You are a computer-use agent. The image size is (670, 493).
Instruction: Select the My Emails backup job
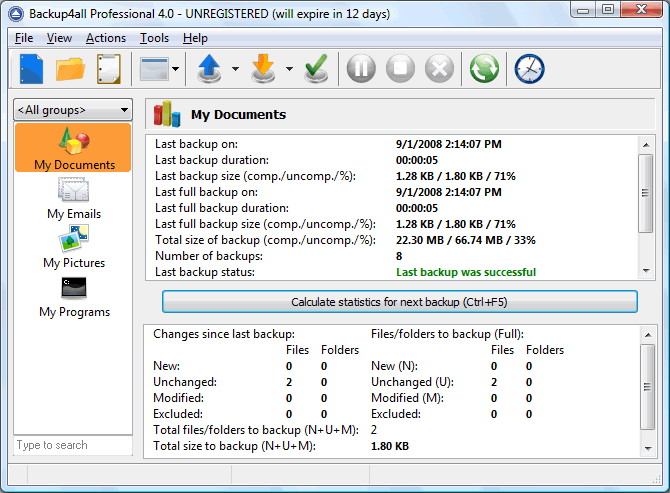pyautogui.click(x=74, y=198)
